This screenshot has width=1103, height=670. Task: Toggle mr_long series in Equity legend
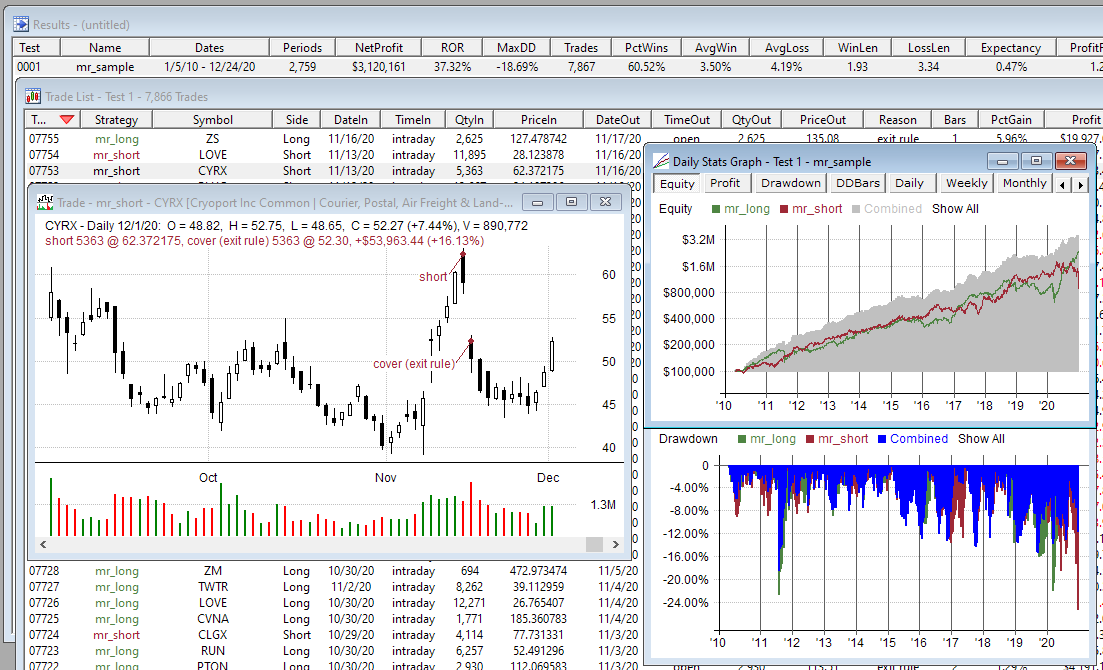point(745,209)
